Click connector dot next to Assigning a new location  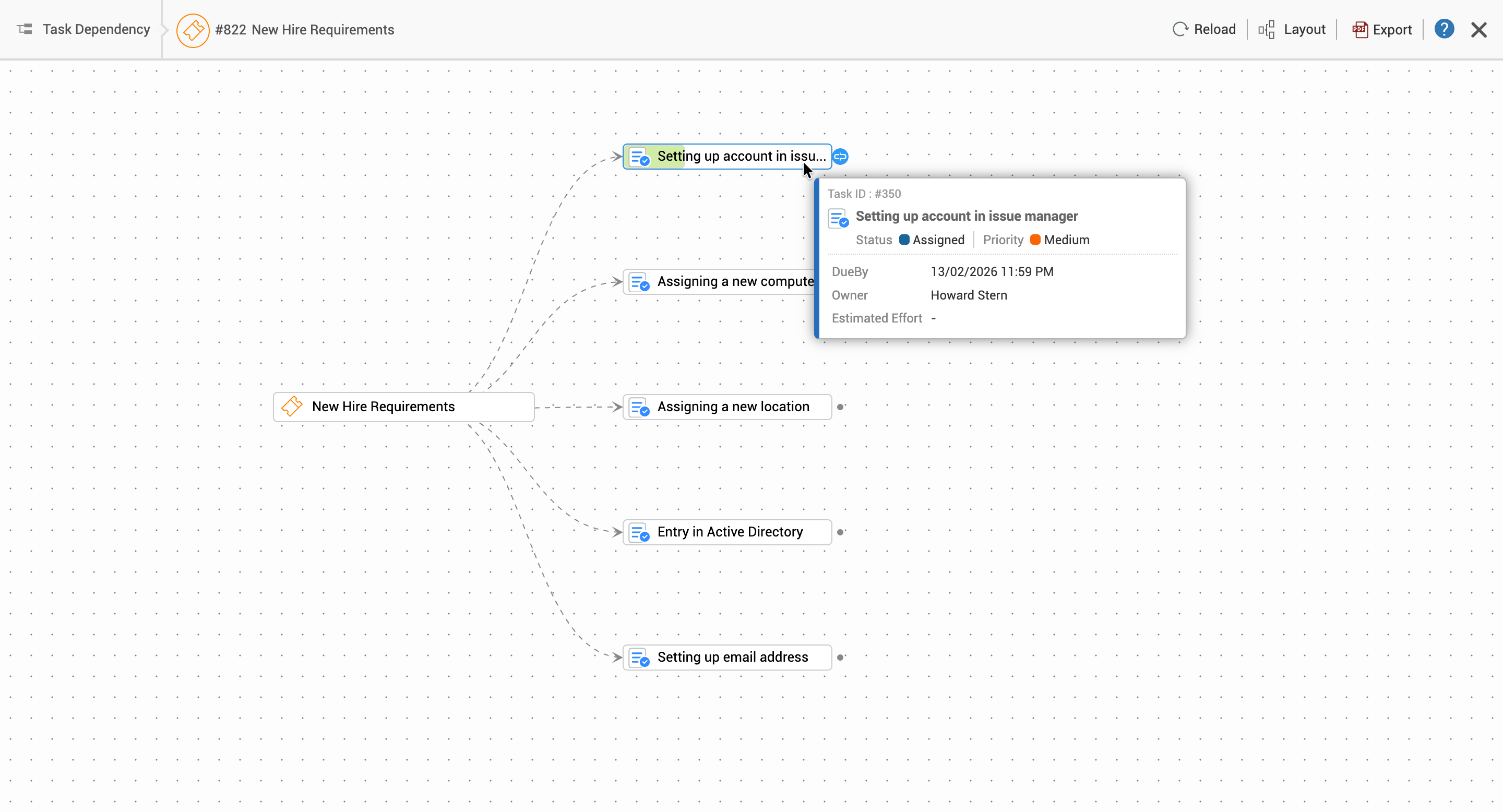coord(840,407)
